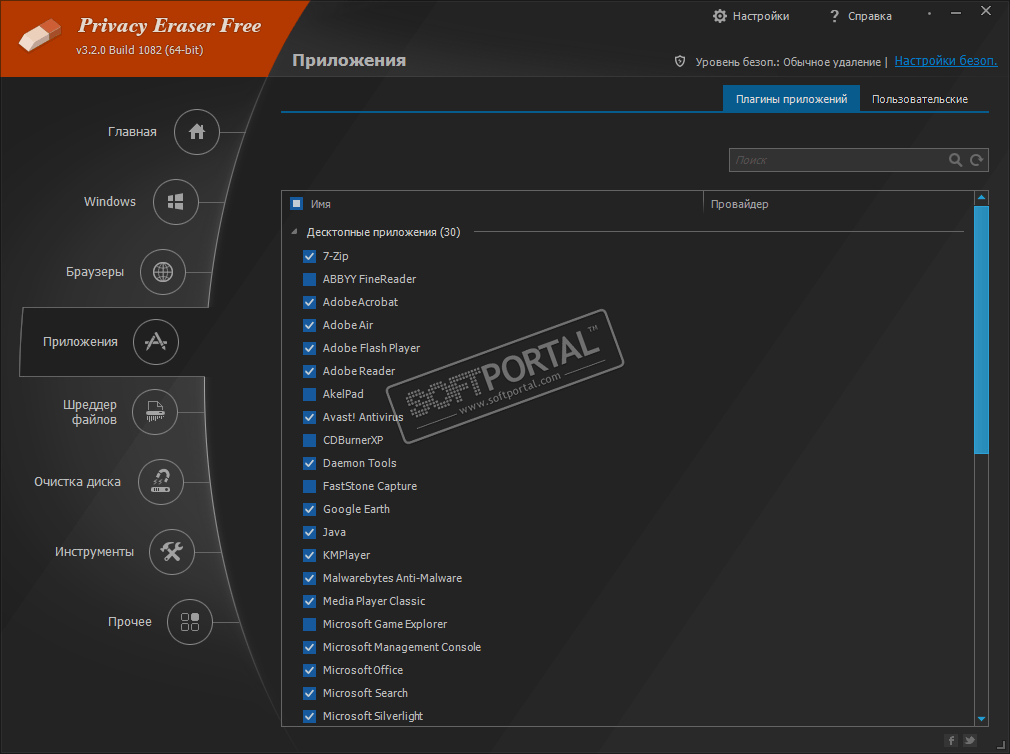Select the Adobe Flash Player row text
This screenshot has height=754, width=1010.
371,348
